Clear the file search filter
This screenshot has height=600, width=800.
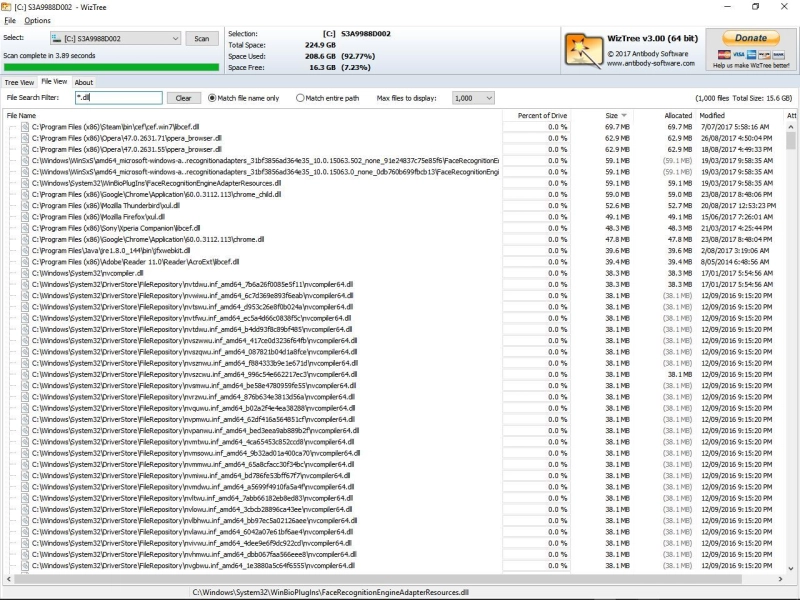coord(183,98)
